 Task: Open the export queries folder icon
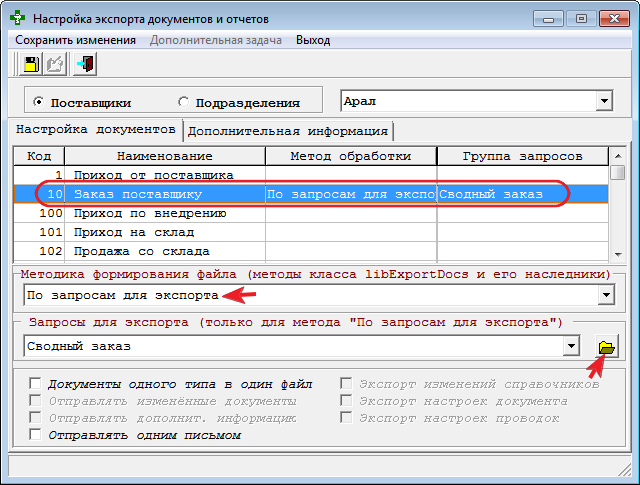pyautogui.click(x=606, y=346)
